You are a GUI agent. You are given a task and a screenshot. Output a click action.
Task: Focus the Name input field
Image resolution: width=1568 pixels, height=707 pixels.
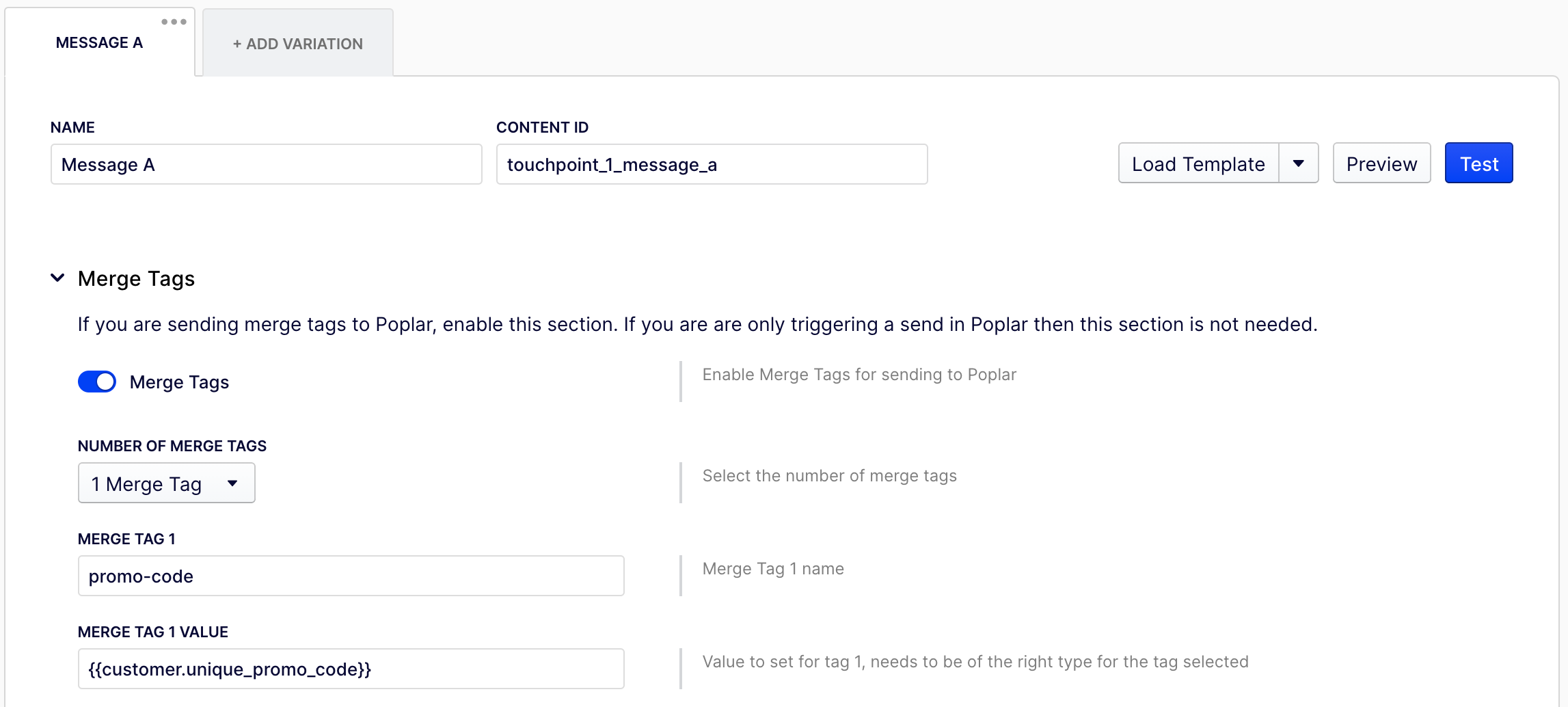coord(266,164)
